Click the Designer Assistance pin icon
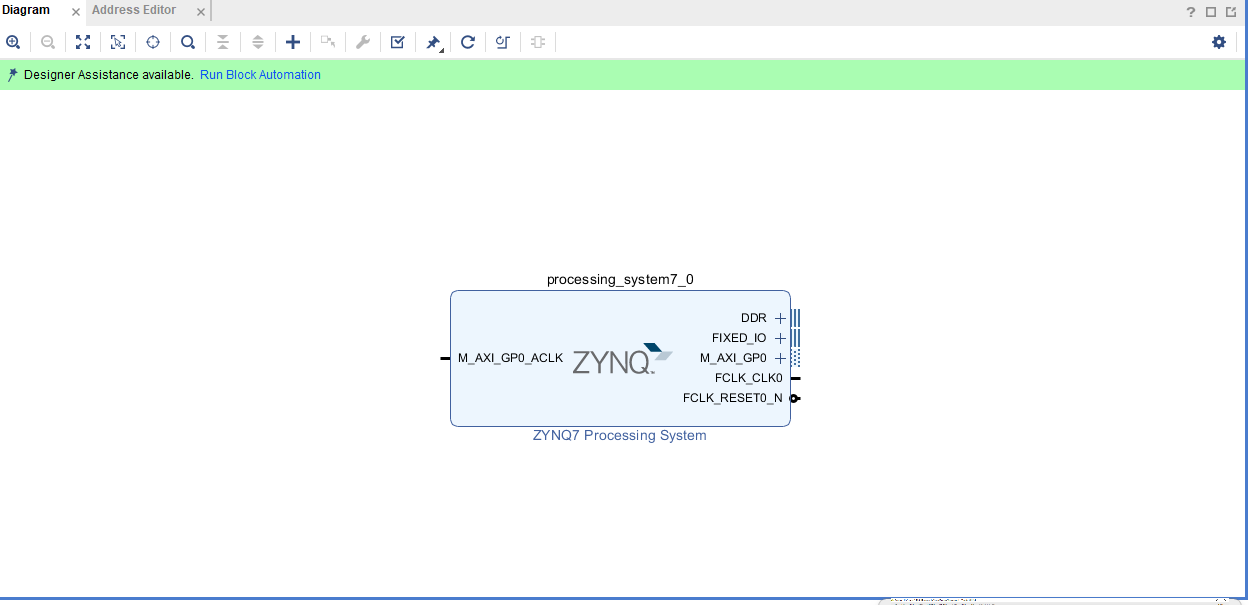 (13, 75)
